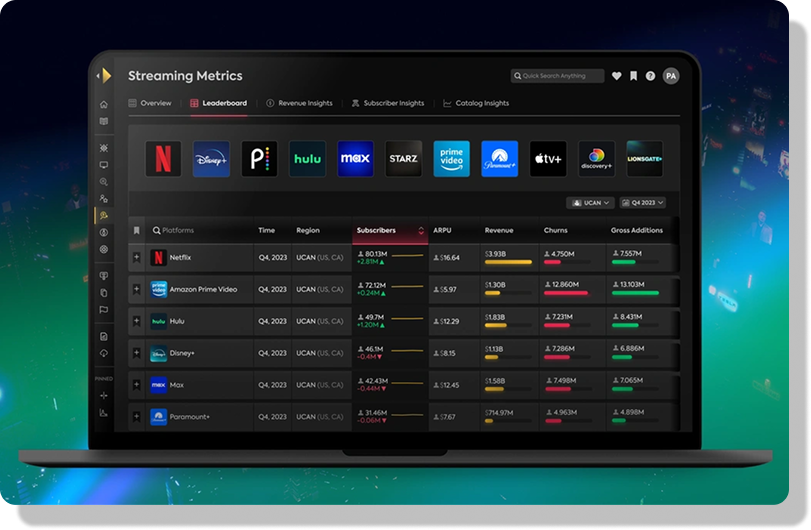Viewport: 811px width, 530px height.
Task: Click the monitor icon in sidebar
Action: click(104, 165)
